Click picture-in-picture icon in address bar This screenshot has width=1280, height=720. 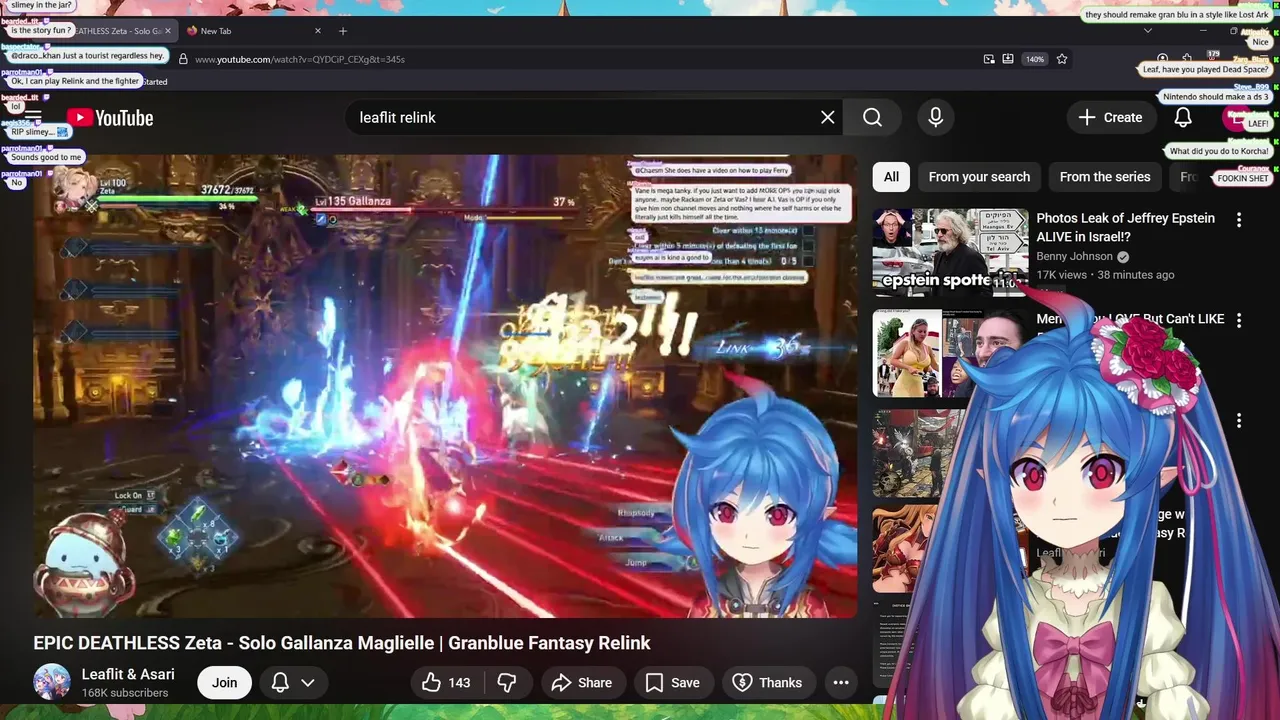(x=989, y=59)
